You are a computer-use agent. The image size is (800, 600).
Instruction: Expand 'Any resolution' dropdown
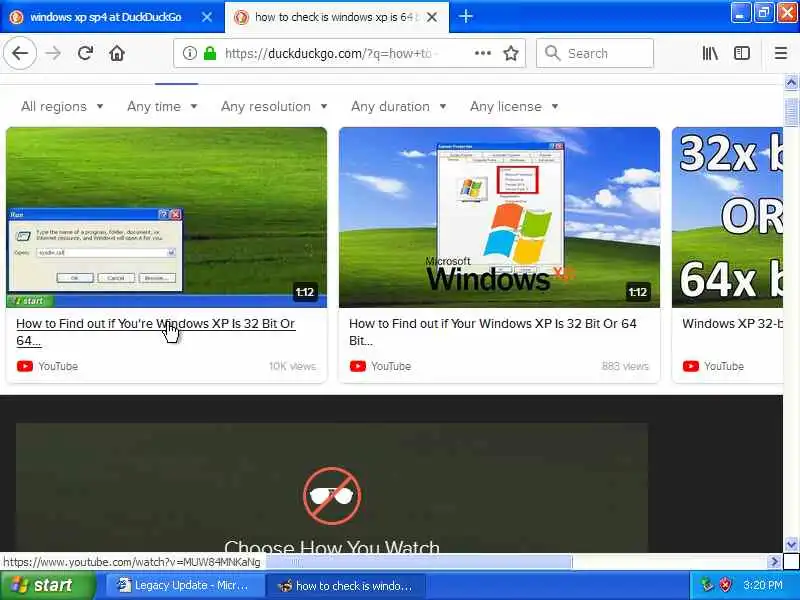tap(274, 106)
